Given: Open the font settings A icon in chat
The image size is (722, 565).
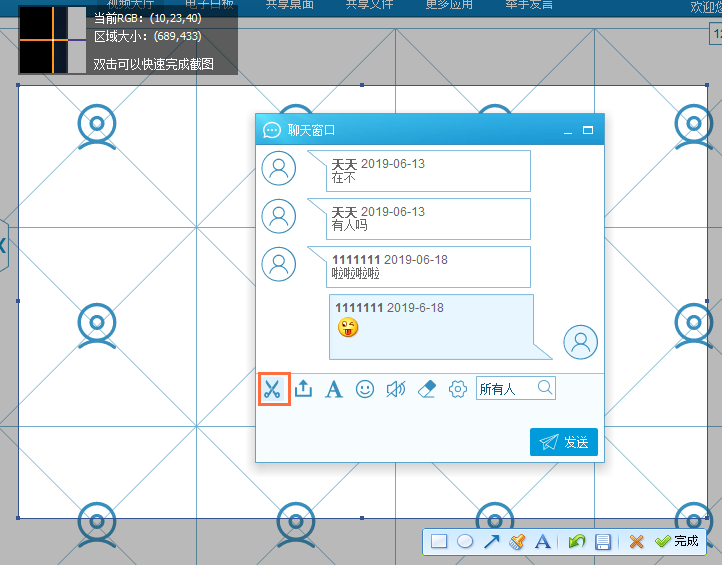Looking at the screenshot, I should tap(334, 389).
